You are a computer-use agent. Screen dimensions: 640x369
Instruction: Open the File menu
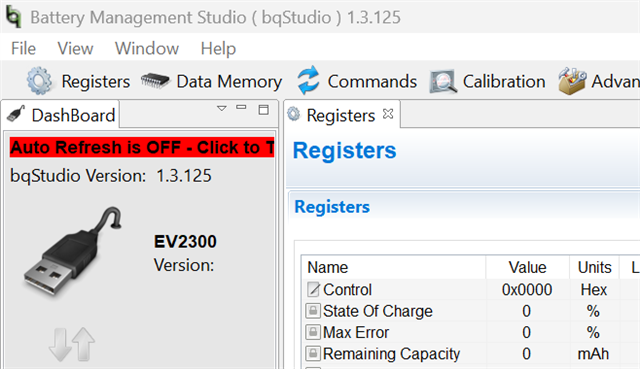[x=23, y=48]
